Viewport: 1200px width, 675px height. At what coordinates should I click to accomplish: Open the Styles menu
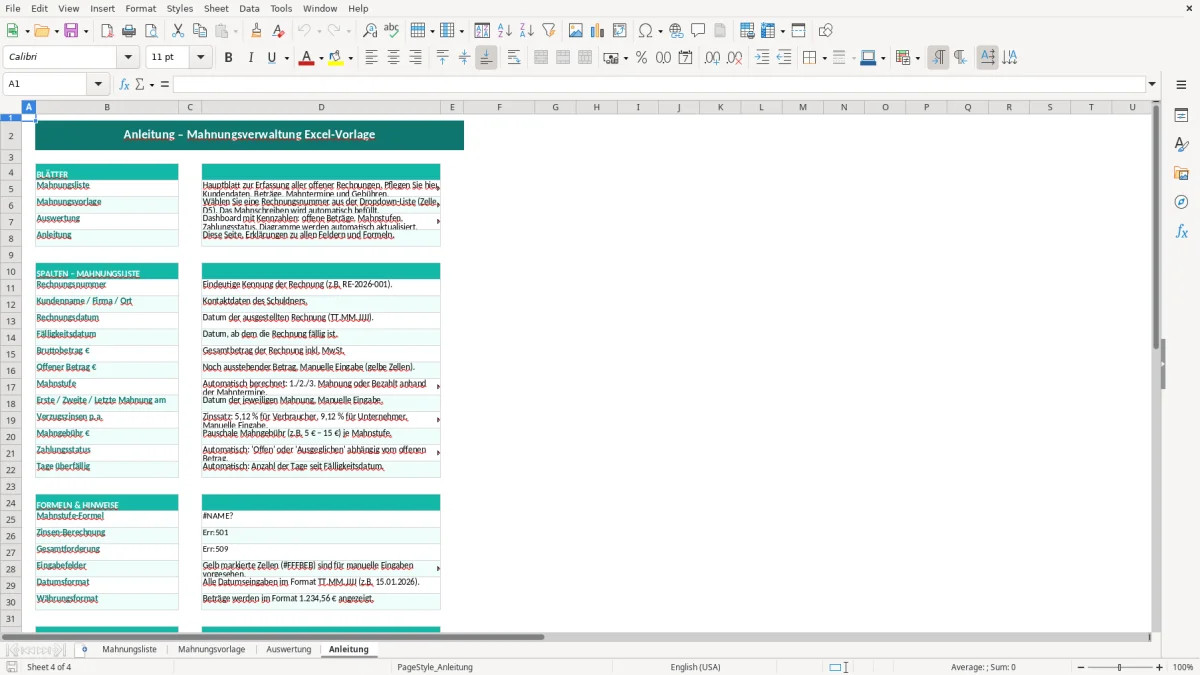180,8
